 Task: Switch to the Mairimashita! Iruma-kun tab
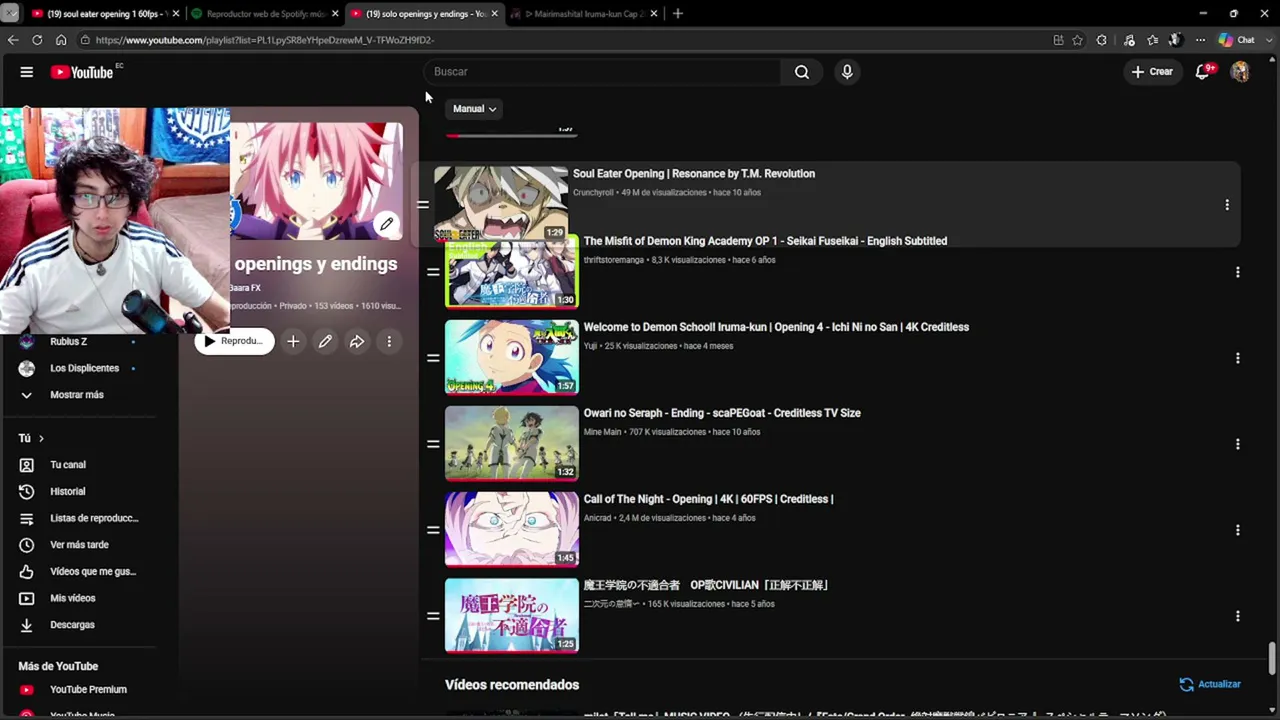click(x=585, y=14)
